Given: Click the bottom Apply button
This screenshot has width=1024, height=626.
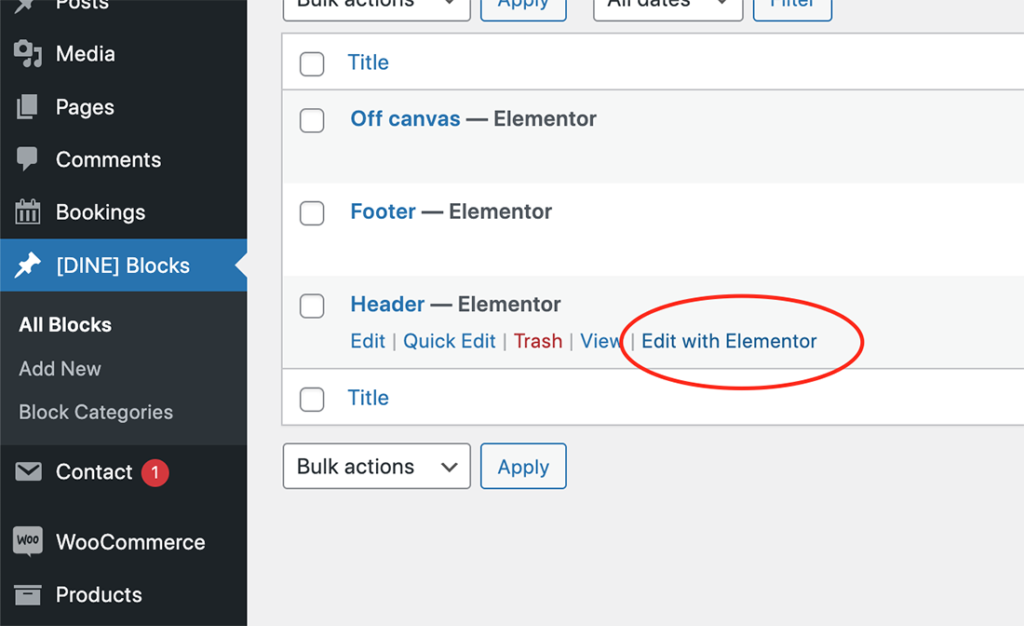Looking at the screenshot, I should point(523,466).
